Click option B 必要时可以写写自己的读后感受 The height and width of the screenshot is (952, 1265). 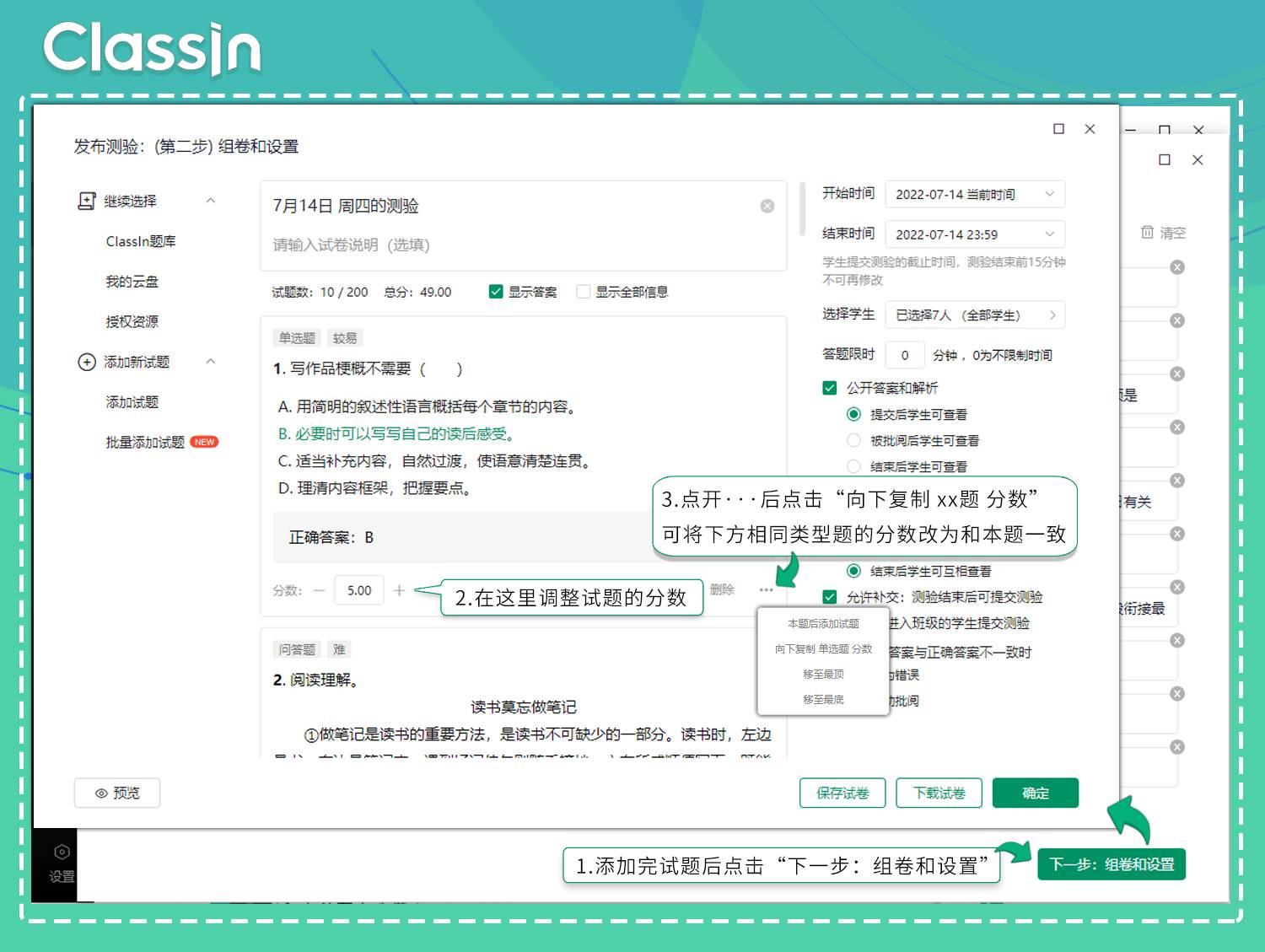click(396, 433)
